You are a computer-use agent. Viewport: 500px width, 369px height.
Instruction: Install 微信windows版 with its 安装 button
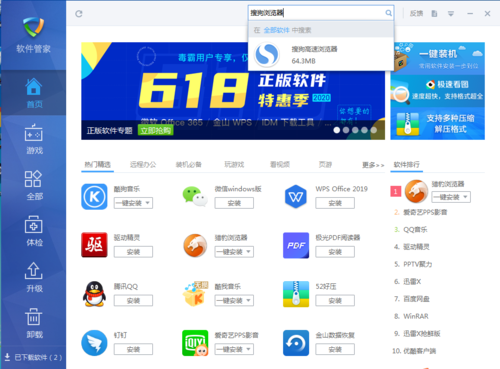coord(234,203)
